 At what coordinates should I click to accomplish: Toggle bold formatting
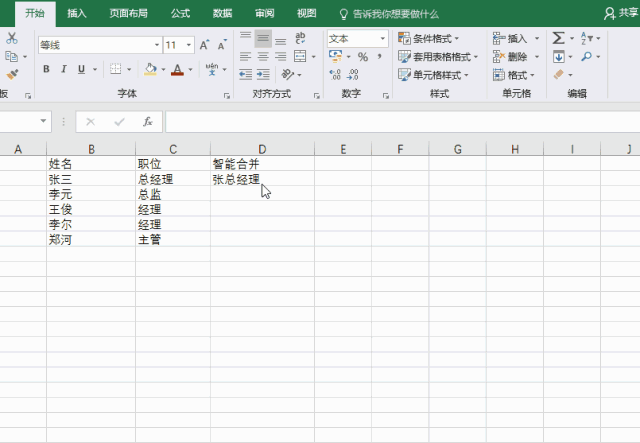[x=46, y=69]
